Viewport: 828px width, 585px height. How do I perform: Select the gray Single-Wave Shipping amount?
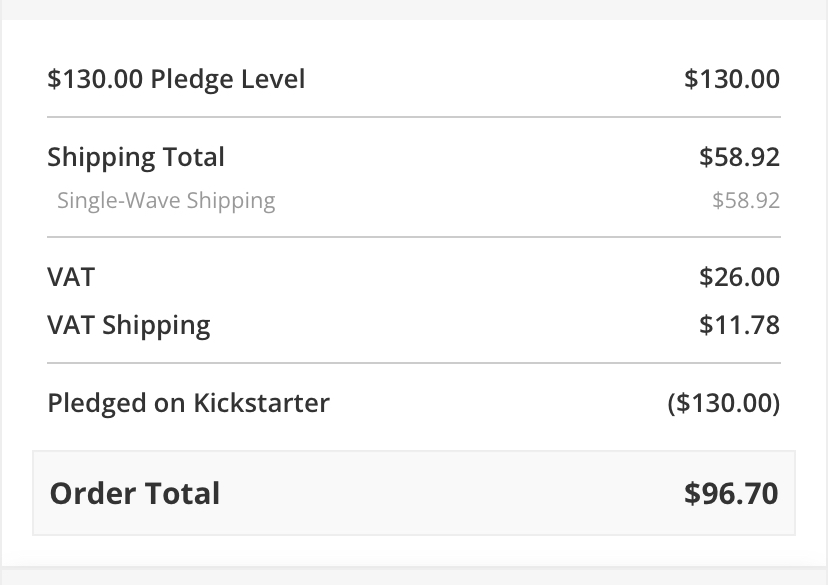745,200
